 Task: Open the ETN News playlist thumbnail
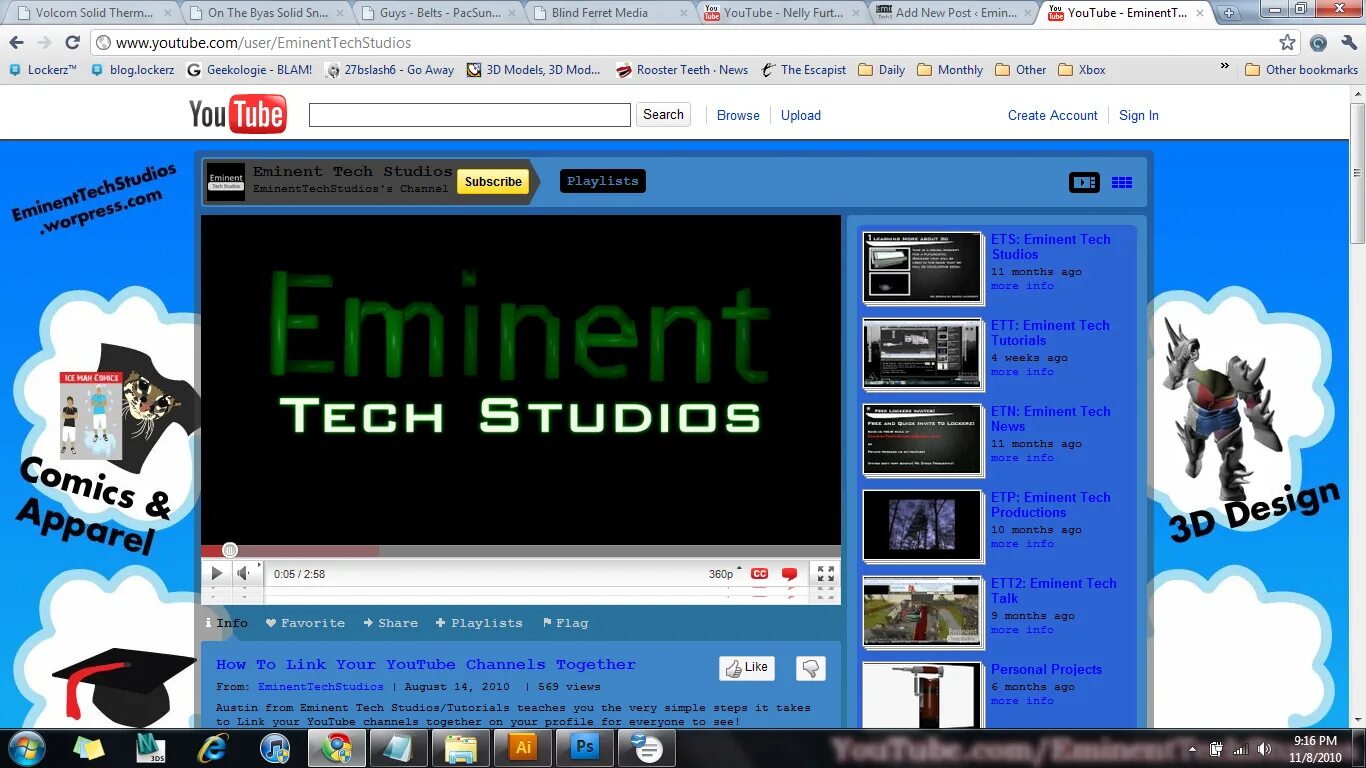coord(922,439)
